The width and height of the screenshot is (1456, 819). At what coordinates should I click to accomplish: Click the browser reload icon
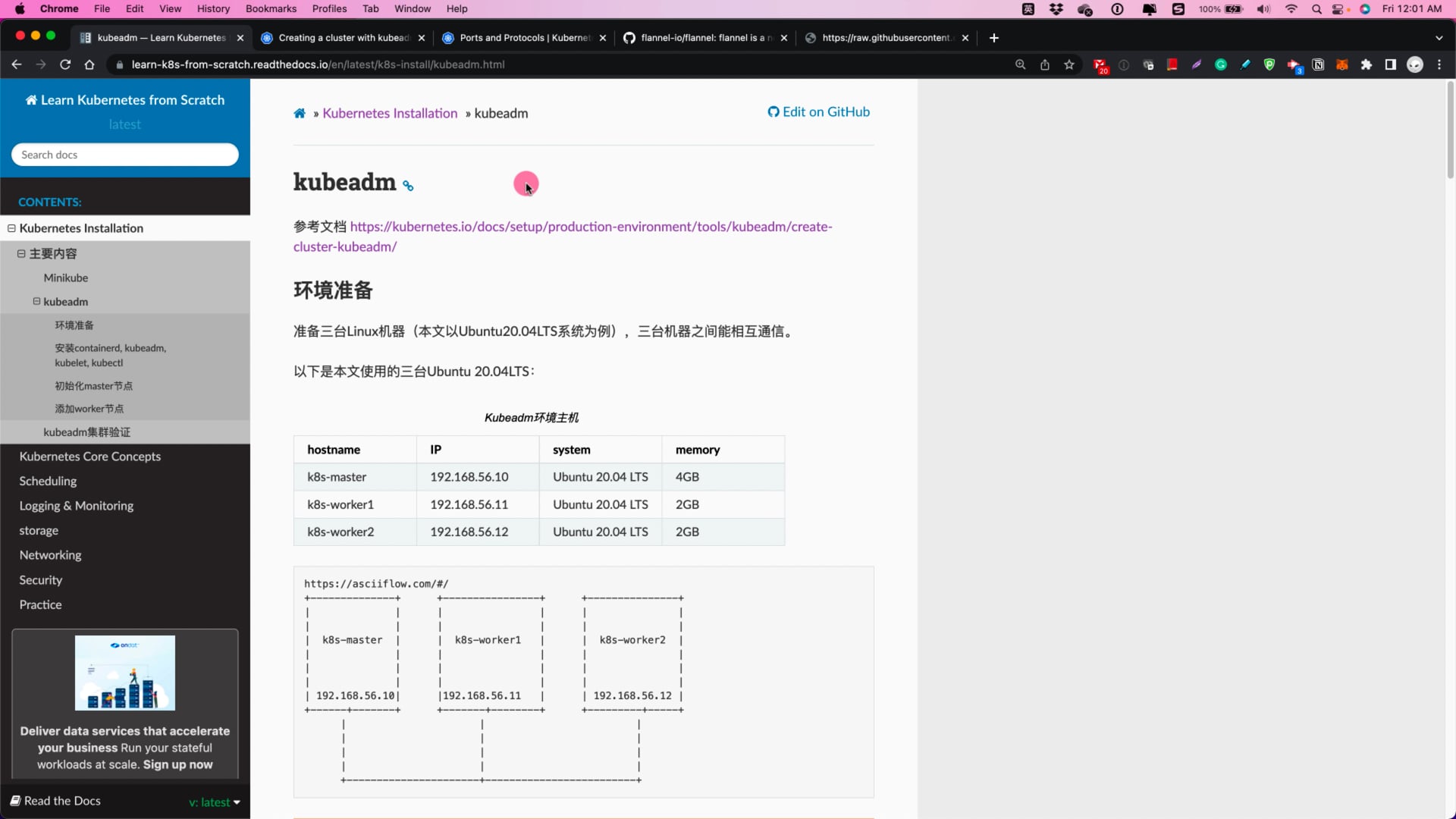[65, 64]
